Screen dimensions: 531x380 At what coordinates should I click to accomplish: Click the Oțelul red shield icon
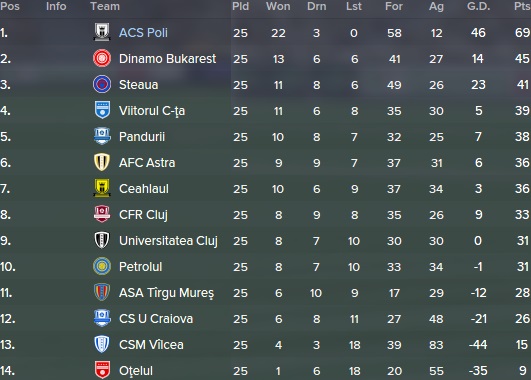(102, 370)
